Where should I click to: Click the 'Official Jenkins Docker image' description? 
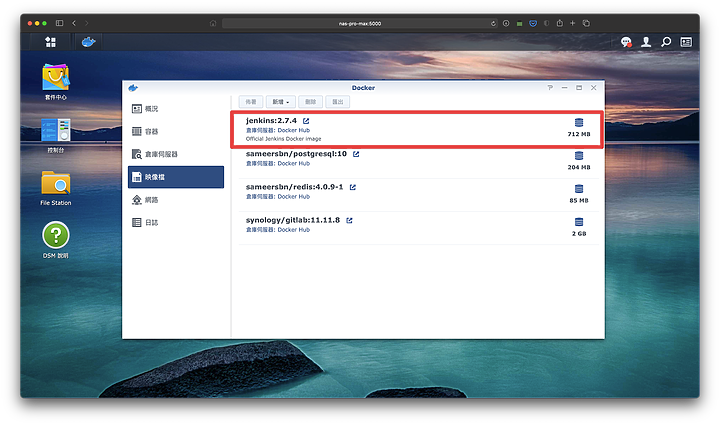click(283, 139)
